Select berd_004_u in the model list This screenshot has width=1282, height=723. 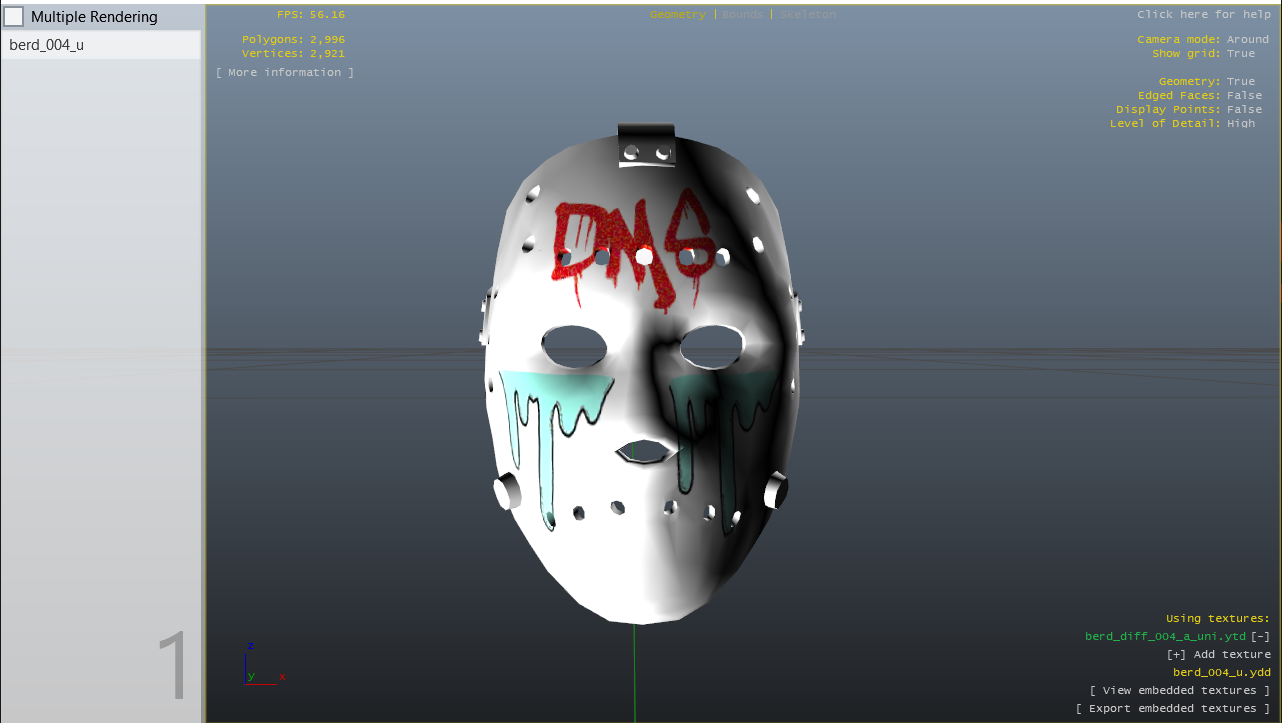[x=101, y=45]
